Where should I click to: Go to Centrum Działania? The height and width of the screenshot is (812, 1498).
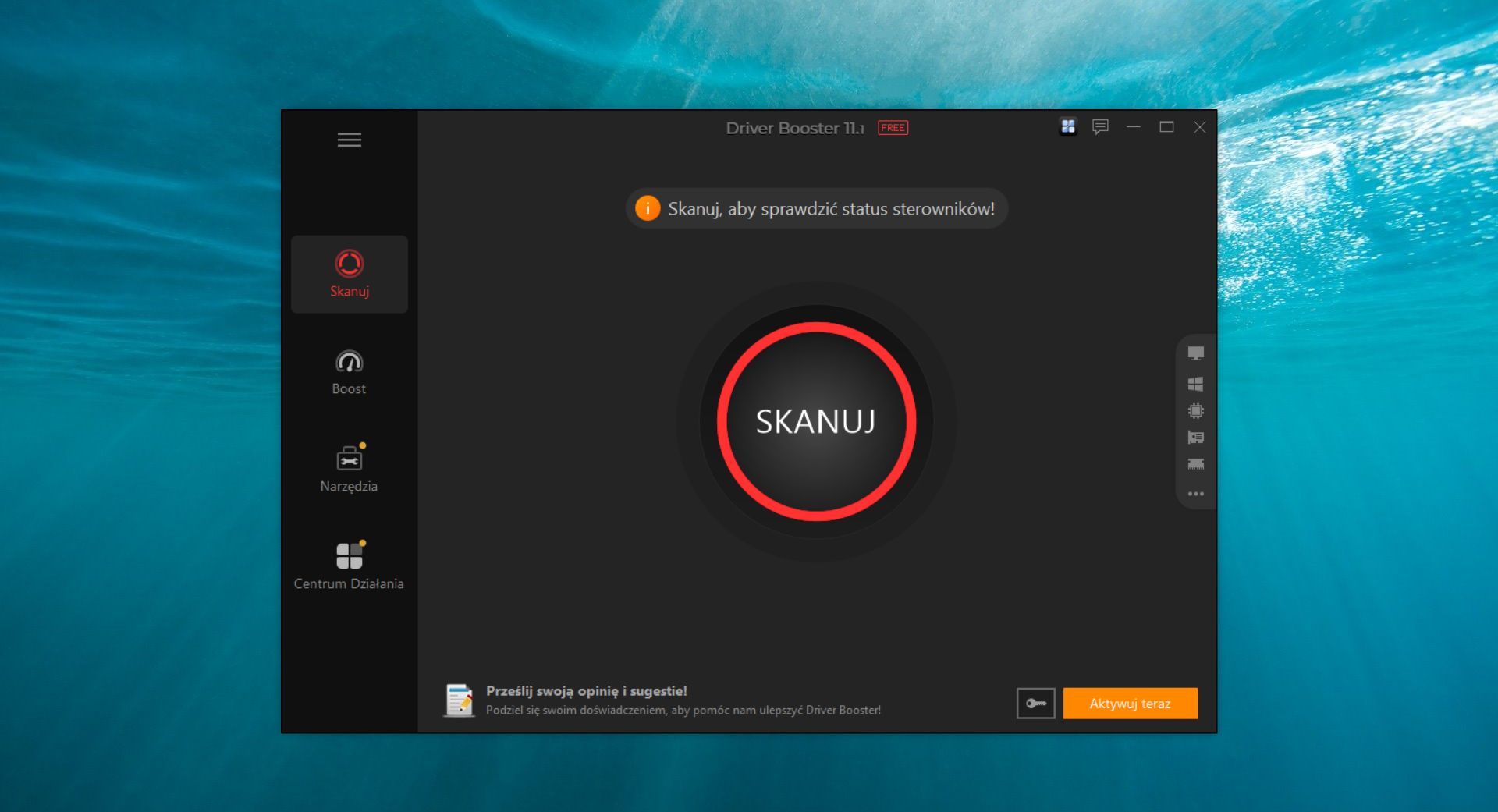(349, 566)
